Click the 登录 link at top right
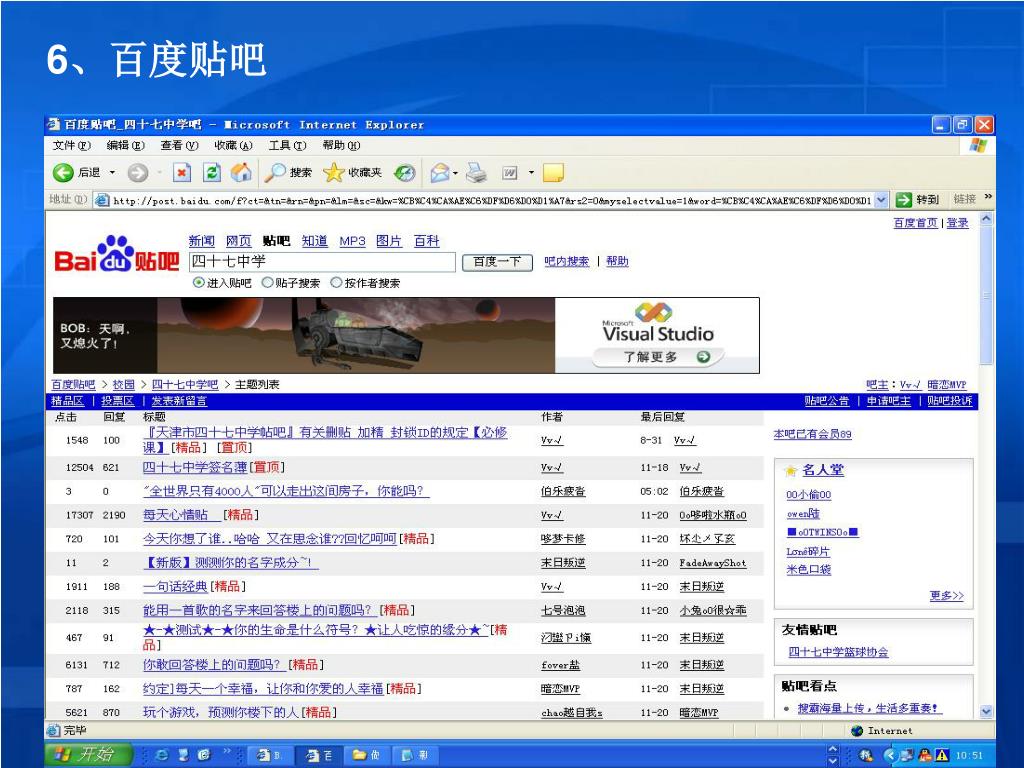 click(x=957, y=223)
